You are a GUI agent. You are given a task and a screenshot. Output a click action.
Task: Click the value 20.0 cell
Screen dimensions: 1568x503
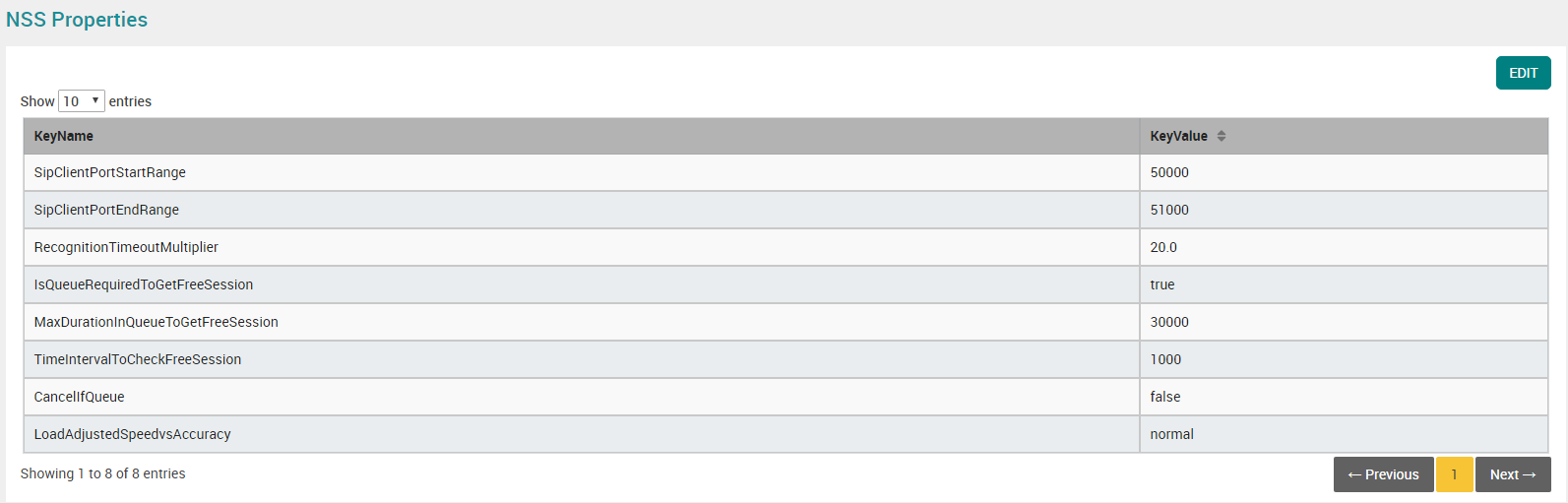[x=1344, y=247]
